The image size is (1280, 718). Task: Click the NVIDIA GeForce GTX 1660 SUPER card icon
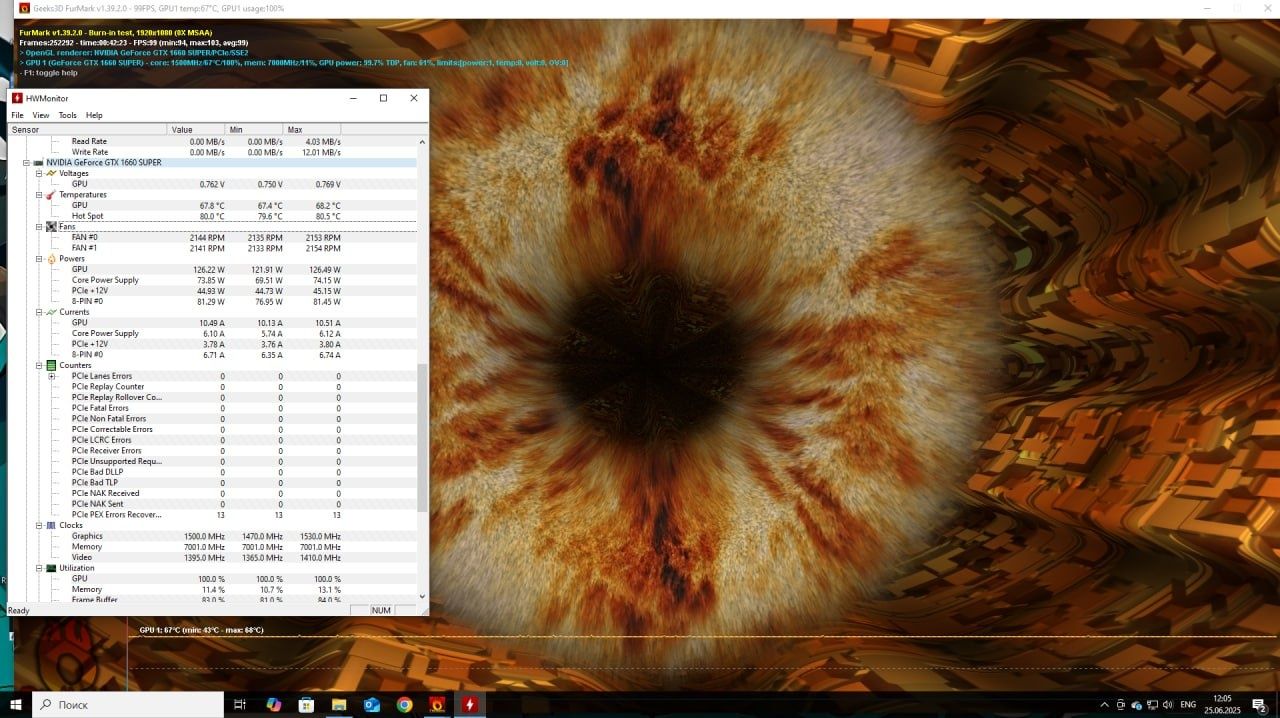38,163
